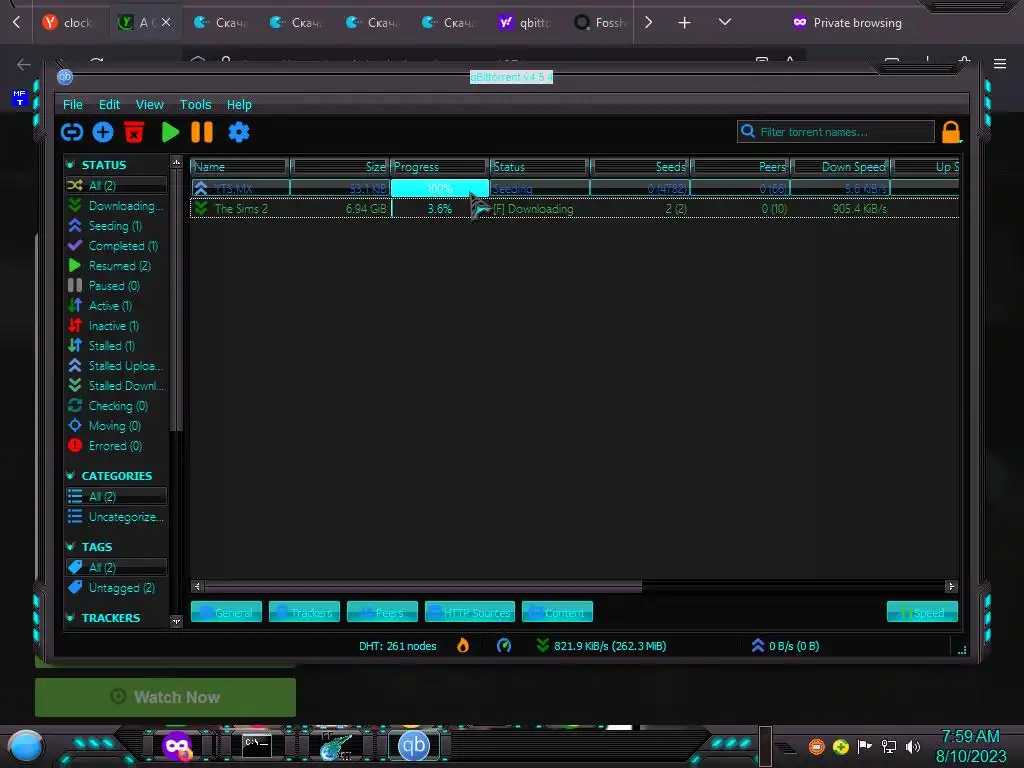Viewport: 1024px width, 768px height.
Task: Open the Trackers details tab
Action: point(304,613)
